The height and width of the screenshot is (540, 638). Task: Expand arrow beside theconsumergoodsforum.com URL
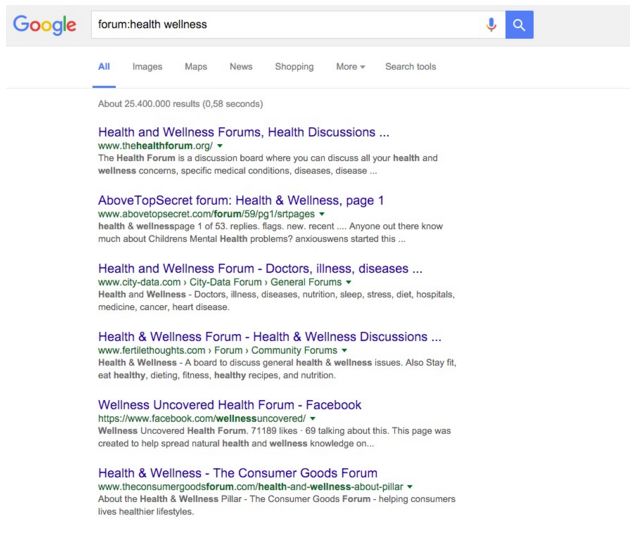pos(410,487)
